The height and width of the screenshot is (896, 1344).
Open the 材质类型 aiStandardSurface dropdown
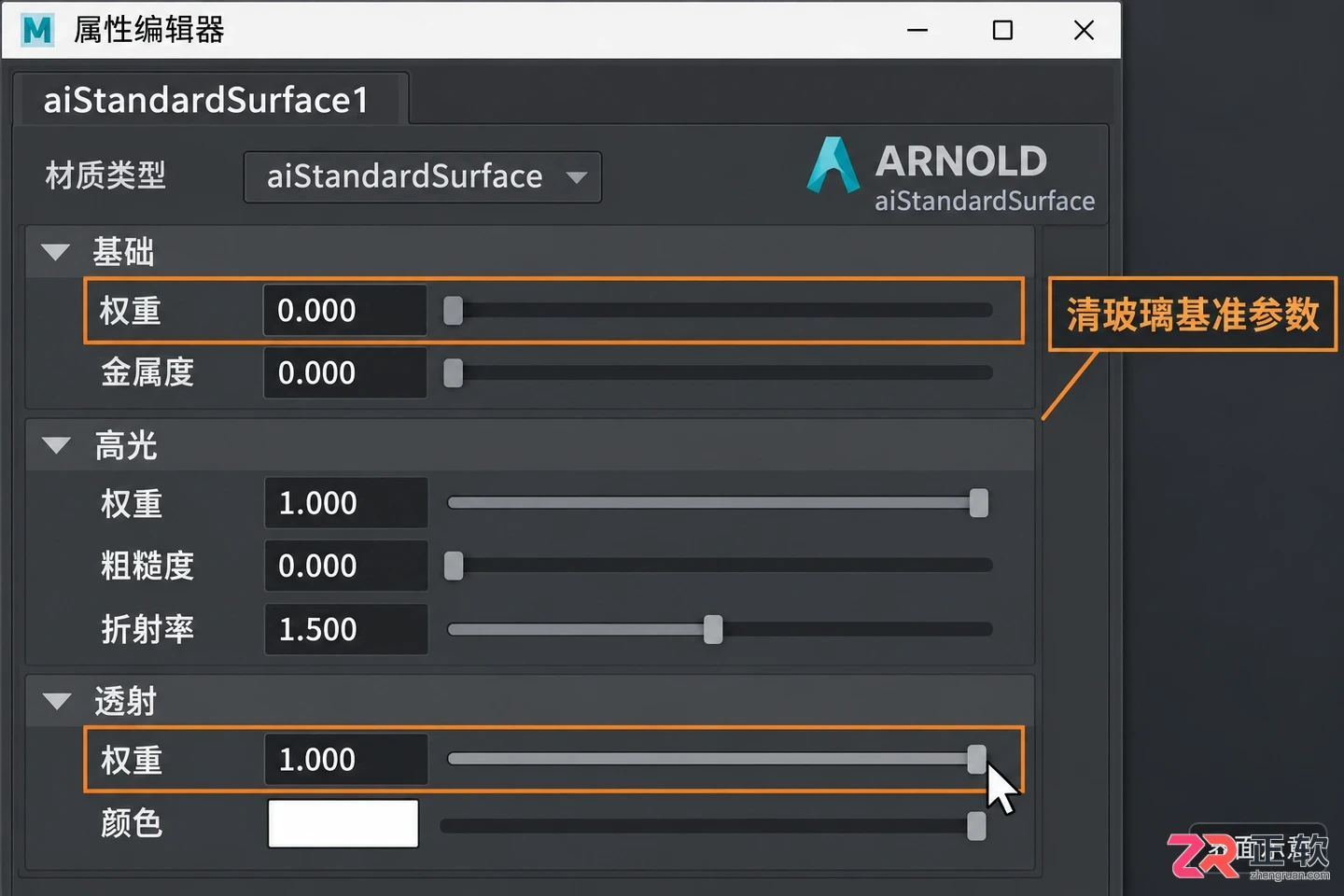[x=423, y=176]
